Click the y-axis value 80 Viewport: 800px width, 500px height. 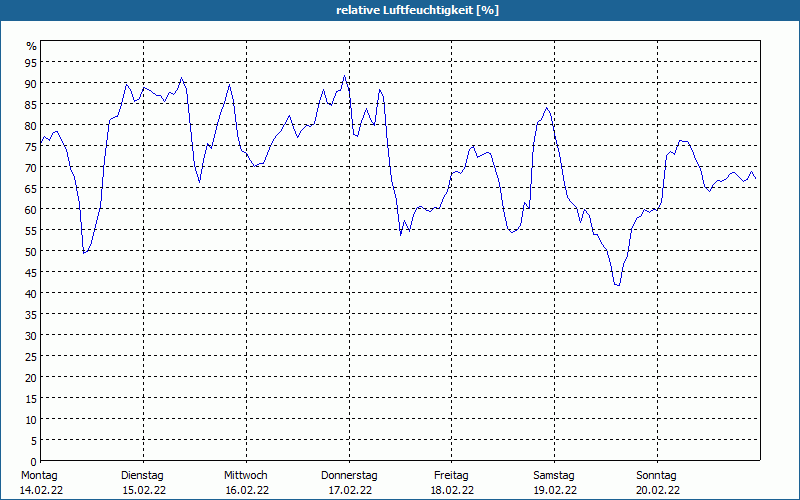point(32,126)
